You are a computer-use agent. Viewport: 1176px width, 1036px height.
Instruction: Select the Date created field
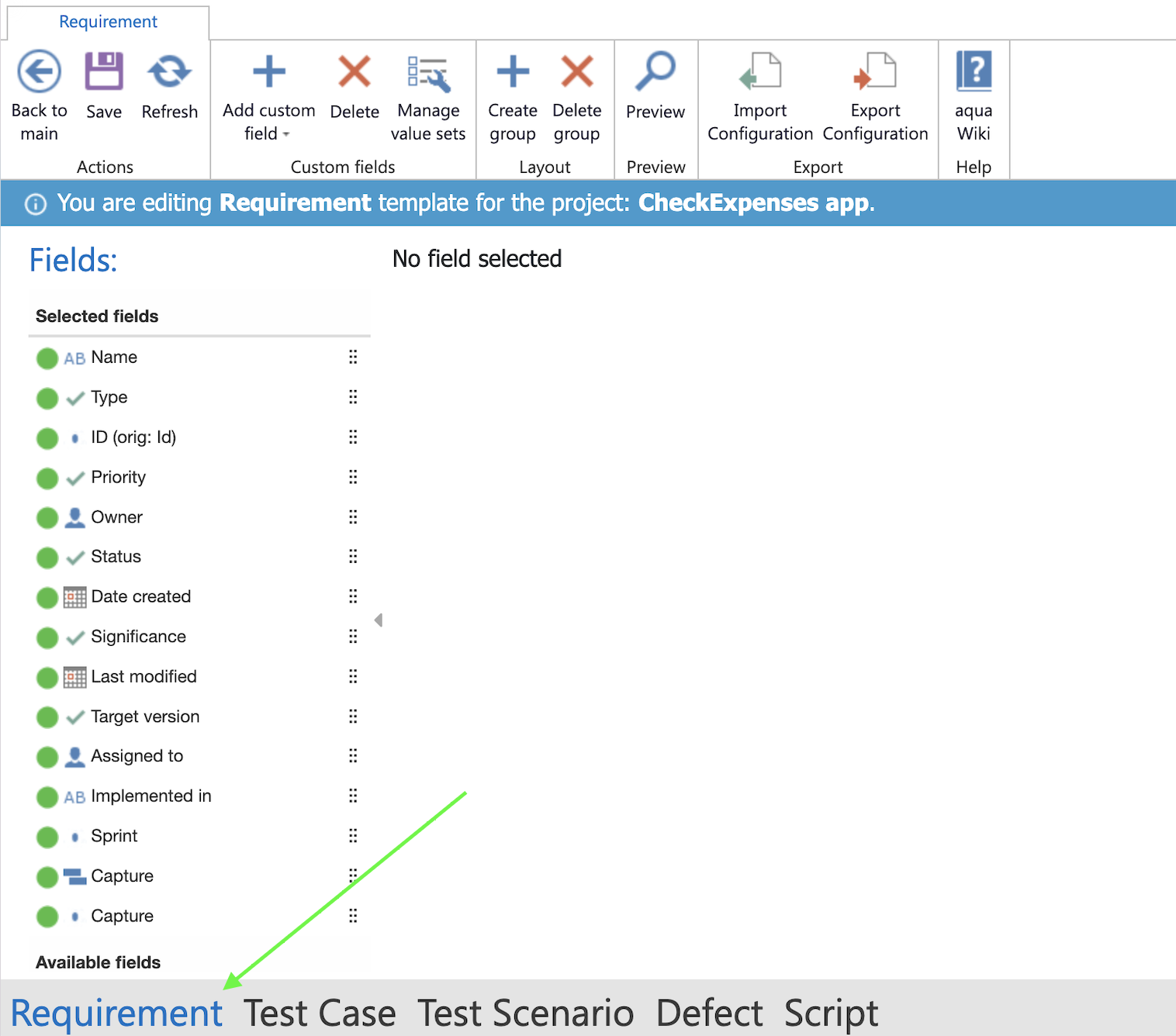point(140,596)
